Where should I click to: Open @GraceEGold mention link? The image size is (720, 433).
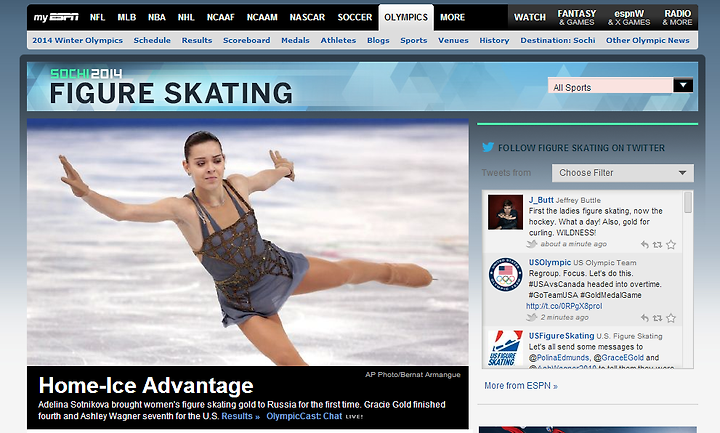coord(619,357)
